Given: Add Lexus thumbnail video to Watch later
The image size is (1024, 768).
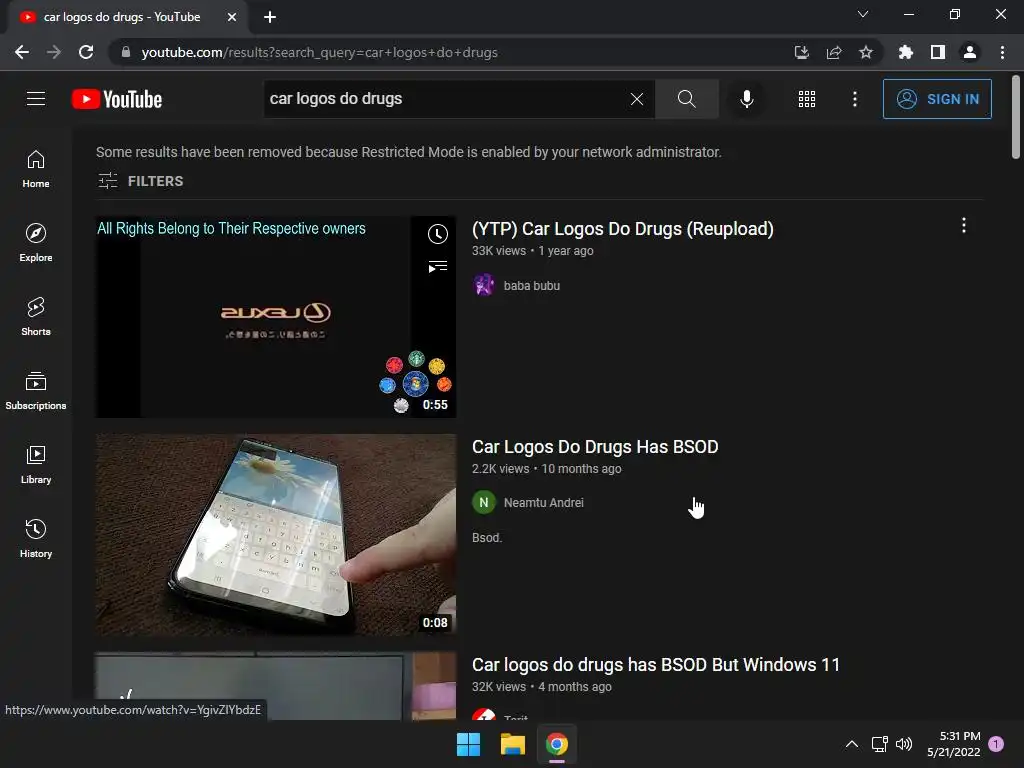Looking at the screenshot, I should (438, 234).
